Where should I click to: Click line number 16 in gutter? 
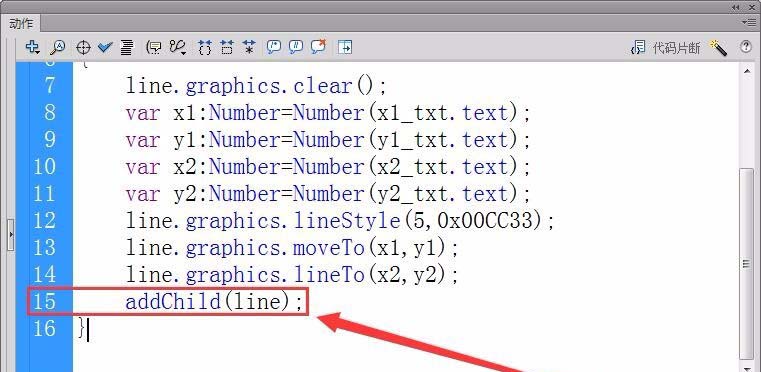45,328
